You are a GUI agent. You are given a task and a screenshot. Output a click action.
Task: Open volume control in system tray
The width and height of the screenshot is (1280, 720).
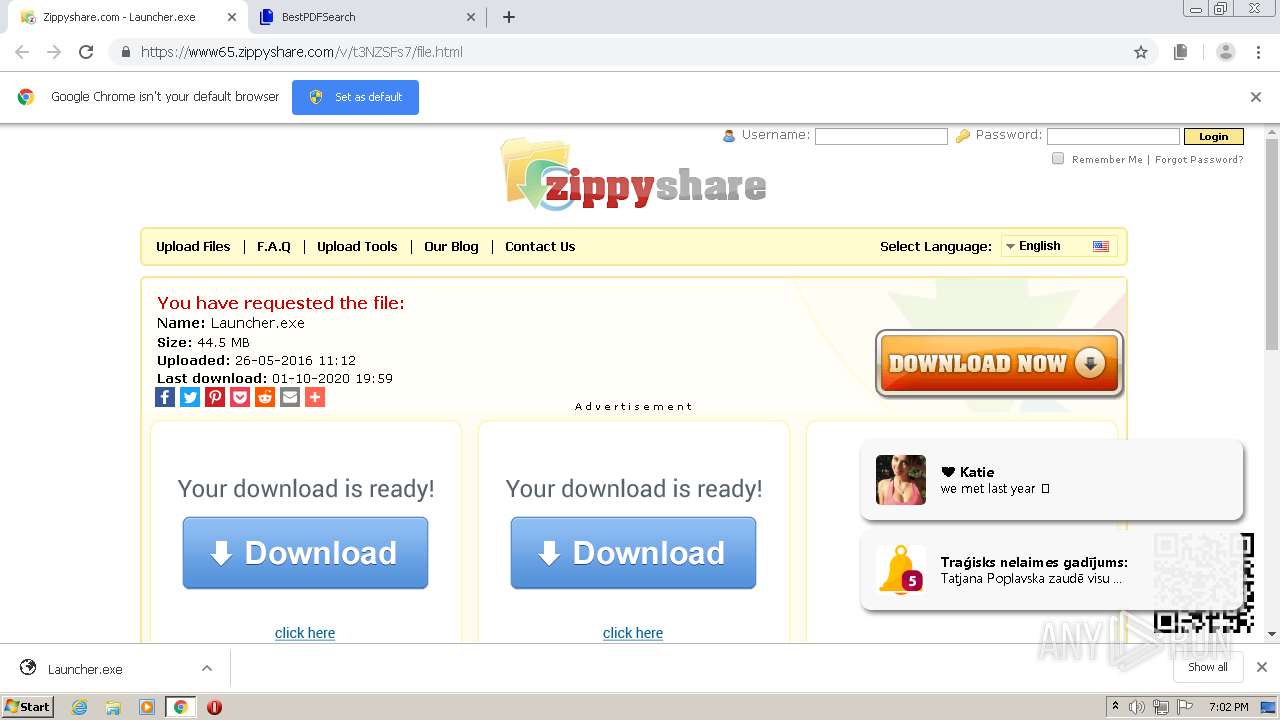click(1137, 707)
